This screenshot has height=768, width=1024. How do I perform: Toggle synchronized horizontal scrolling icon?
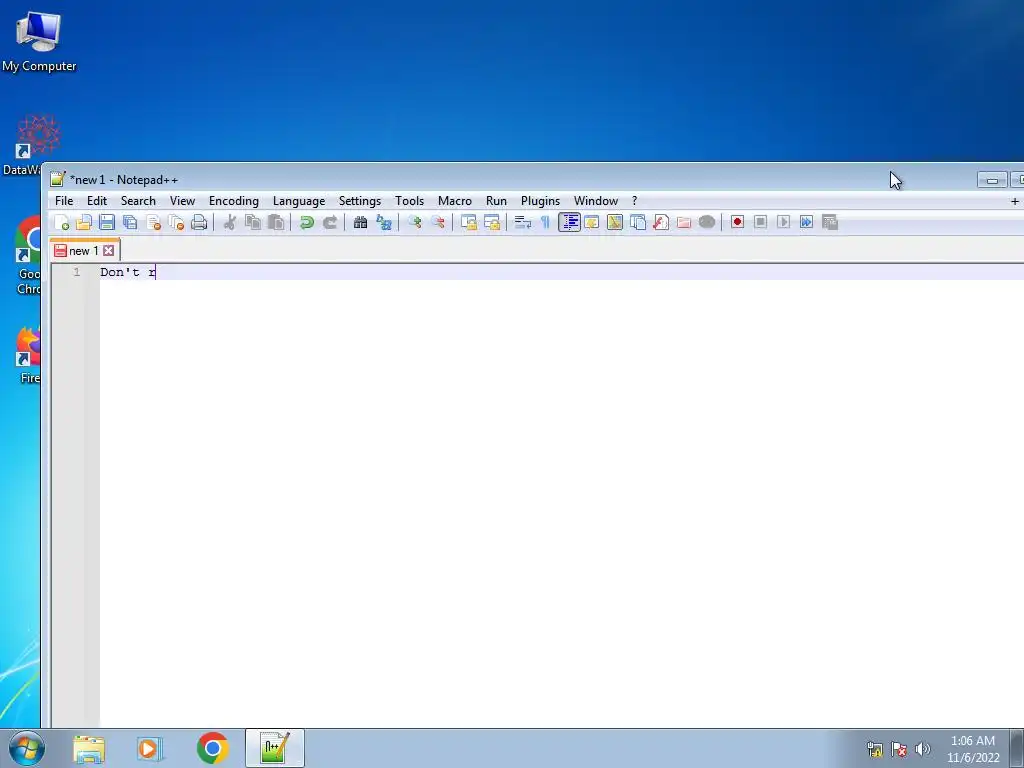[492, 222]
